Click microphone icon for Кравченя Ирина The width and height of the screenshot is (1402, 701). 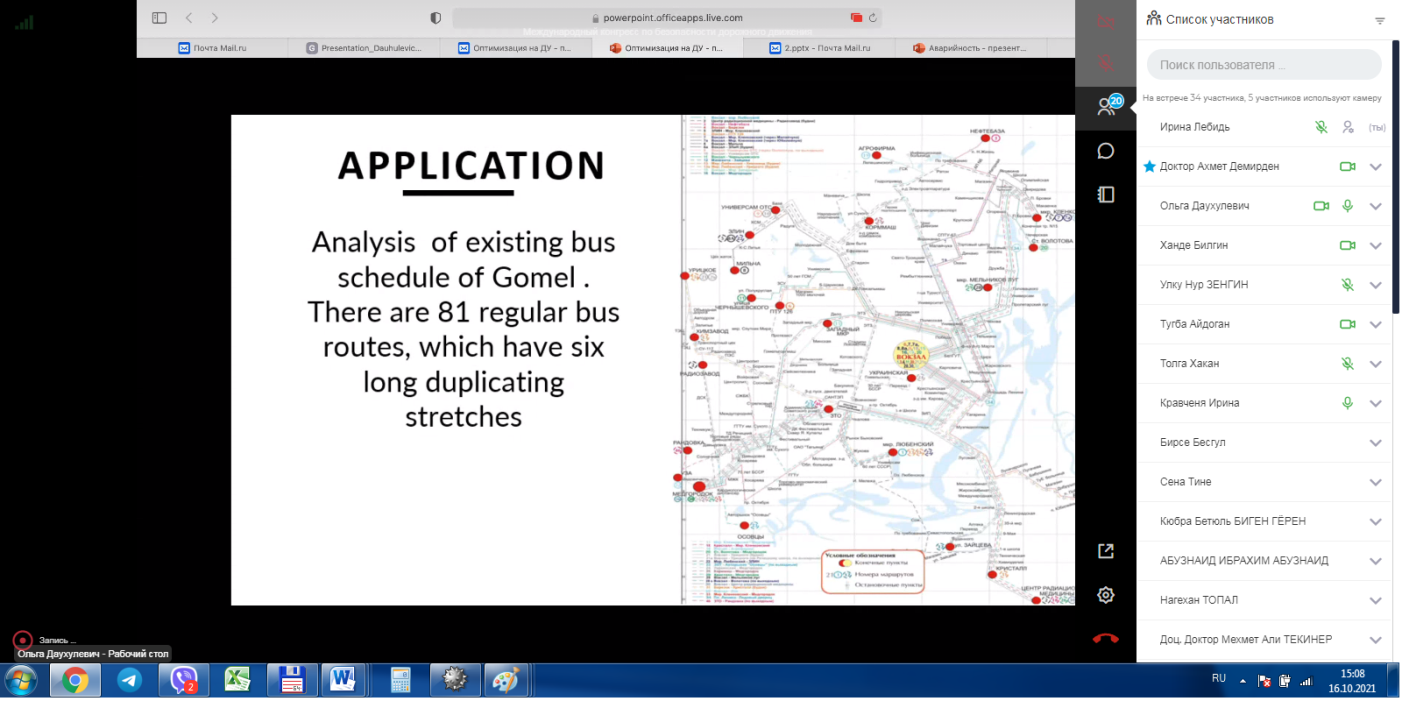[x=1348, y=403]
